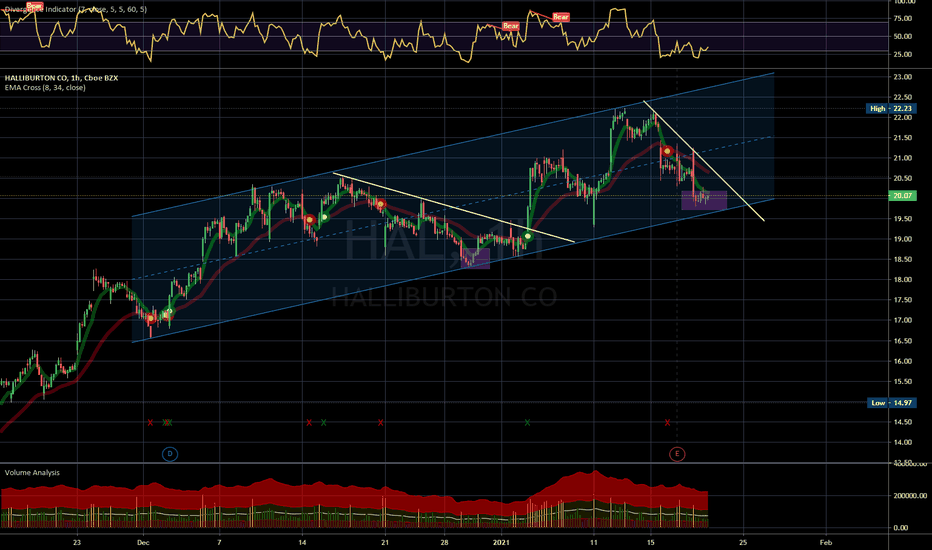Click the 25 date label on the time axis

pos(743,542)
